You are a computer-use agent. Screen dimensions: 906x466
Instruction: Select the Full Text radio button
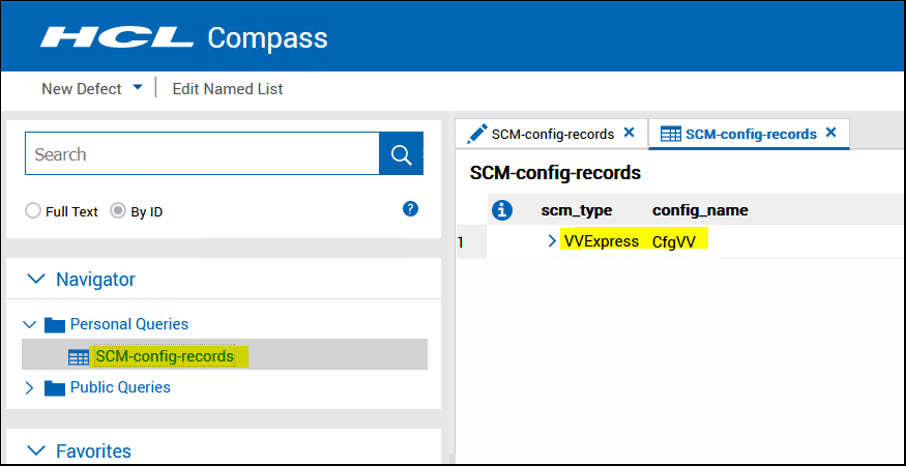pos(32,211)
